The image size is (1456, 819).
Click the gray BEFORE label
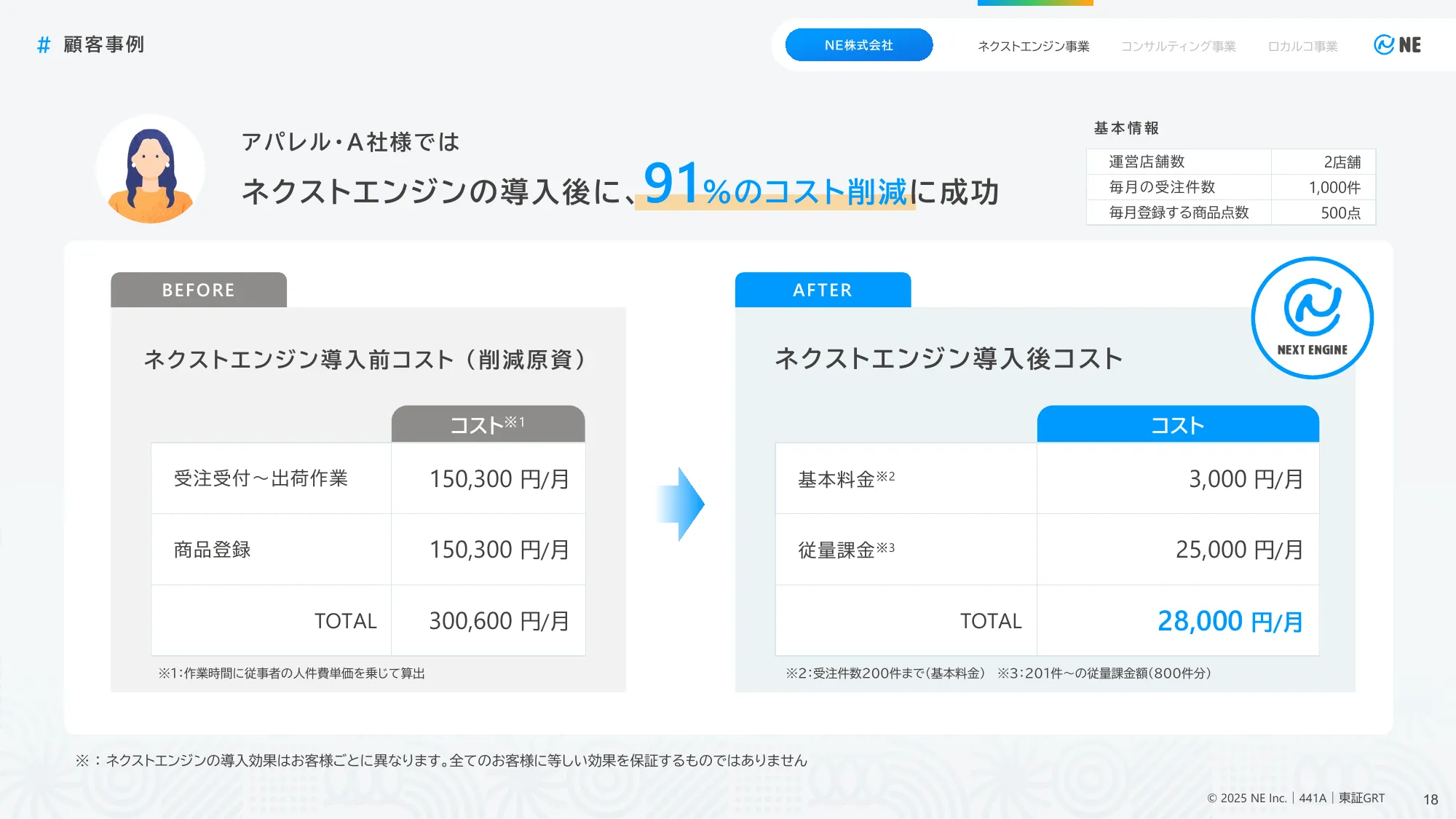click(x=198, y=290)
